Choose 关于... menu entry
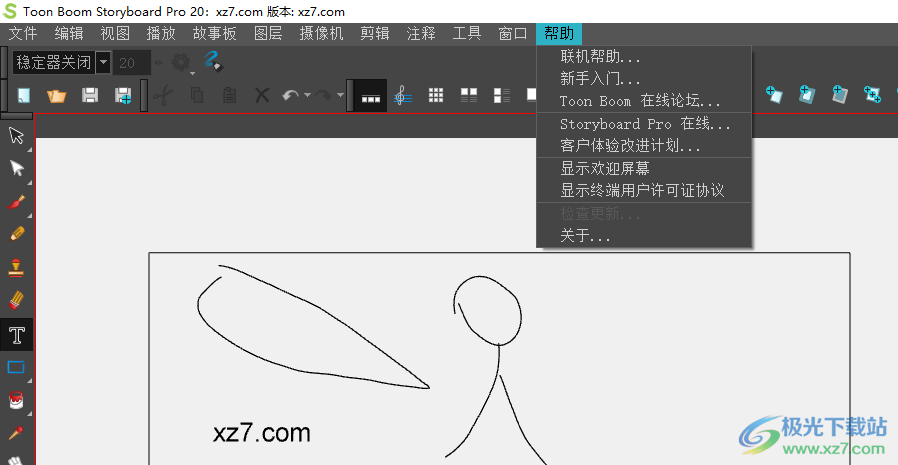The height and width of the screenshot is (465, 898). pyautogui.click(x=644, y=236)
